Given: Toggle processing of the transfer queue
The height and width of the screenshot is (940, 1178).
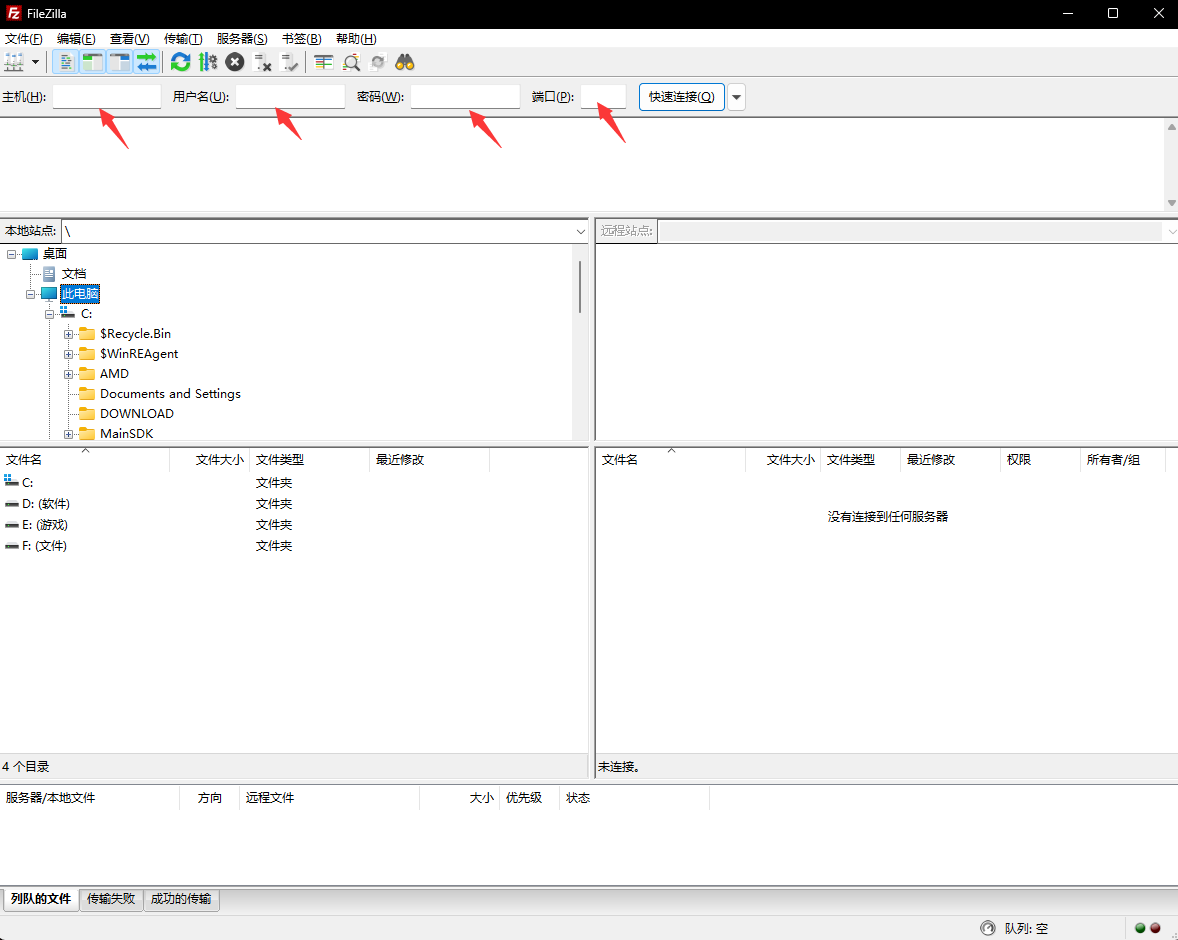Looking at the screenshot, I should click(x=208, y=62).
